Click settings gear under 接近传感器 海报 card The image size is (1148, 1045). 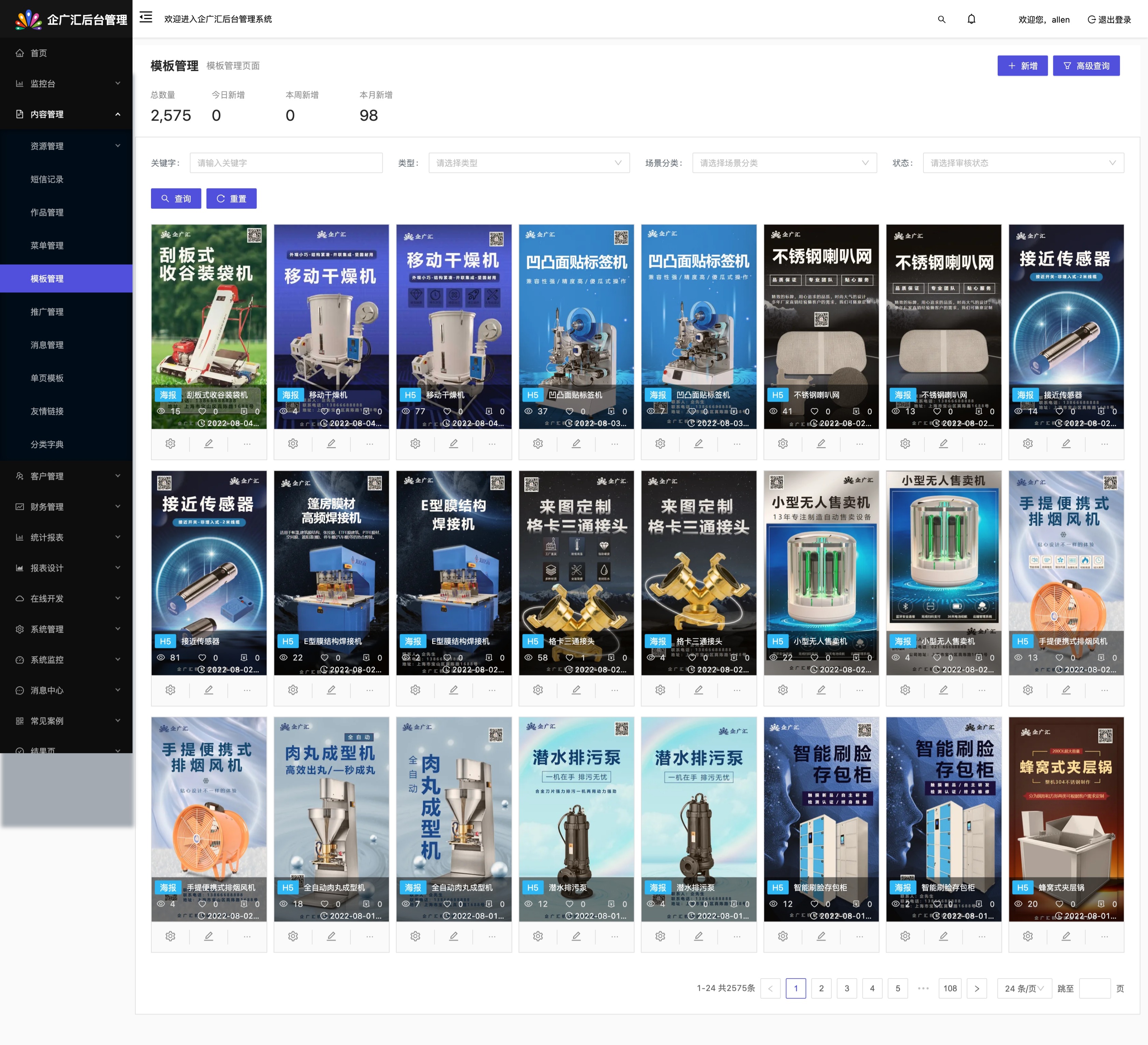pos(1028,444)
